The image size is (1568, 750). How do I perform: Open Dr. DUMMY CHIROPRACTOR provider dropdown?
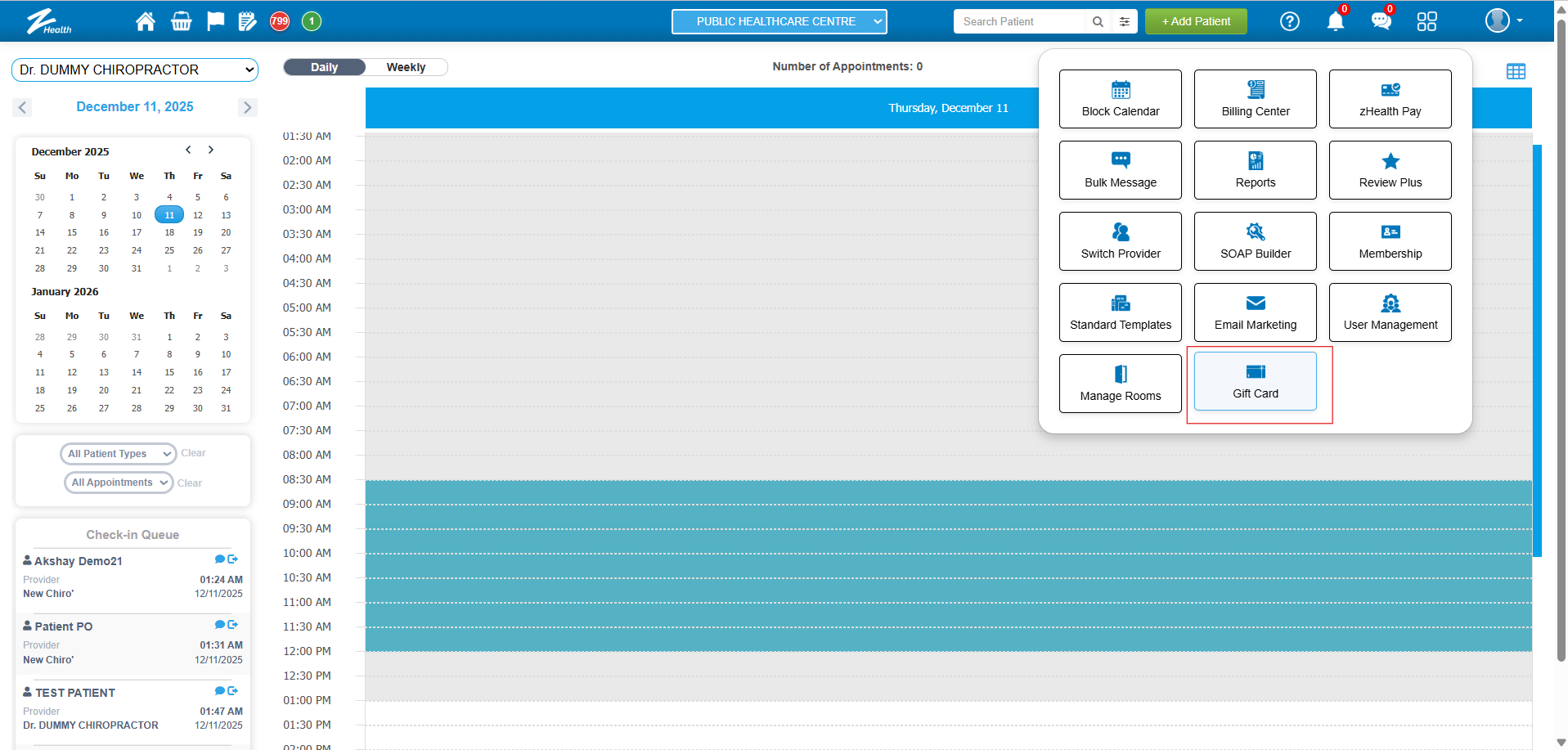135,70
